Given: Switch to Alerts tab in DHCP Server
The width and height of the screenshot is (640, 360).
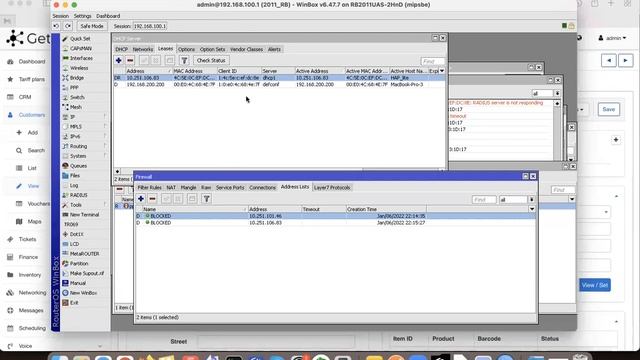Looking at the screenshot, I should pyautogui.click(x=274, y=49).
